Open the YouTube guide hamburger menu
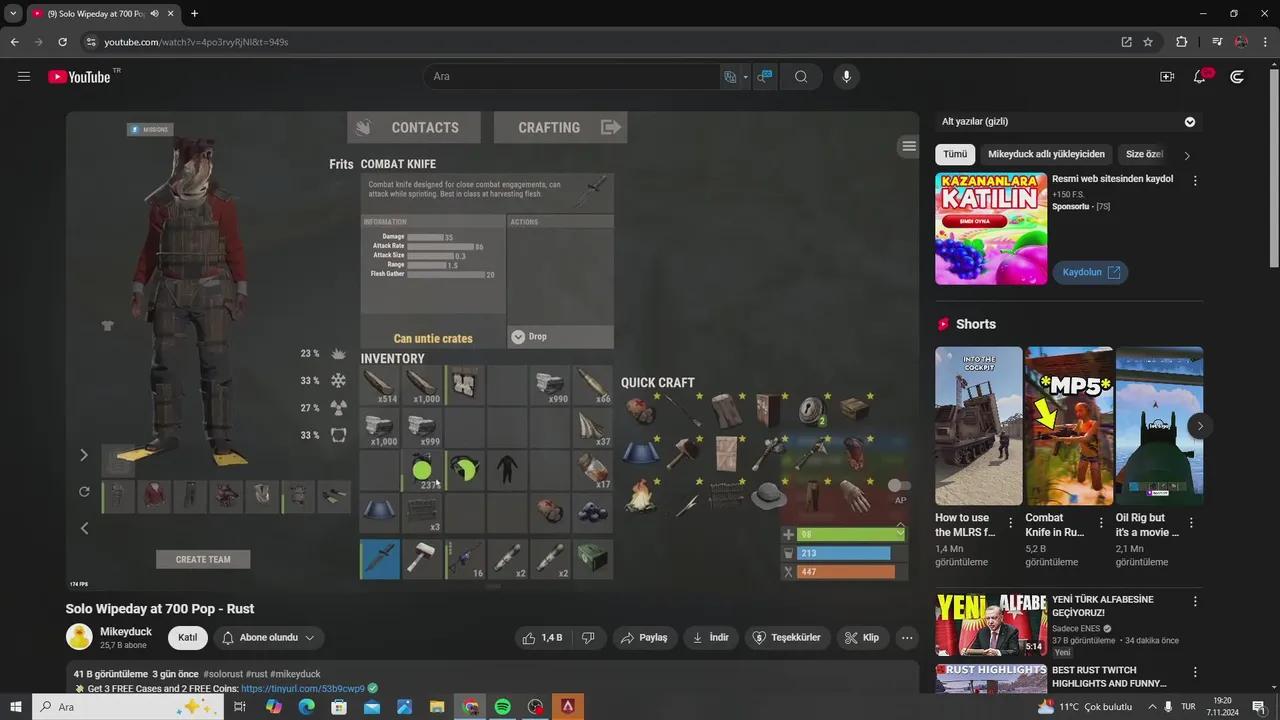The width and height of the screenshot is (1280, 720). pos(24,77)
